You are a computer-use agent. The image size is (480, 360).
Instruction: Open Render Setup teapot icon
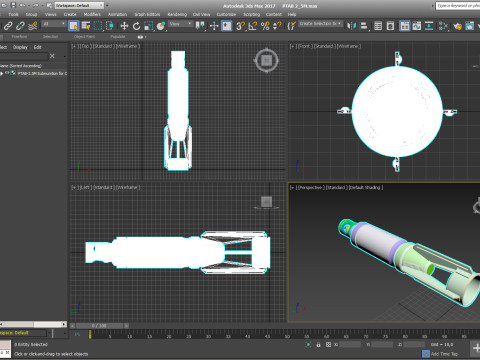coord(457,26)
